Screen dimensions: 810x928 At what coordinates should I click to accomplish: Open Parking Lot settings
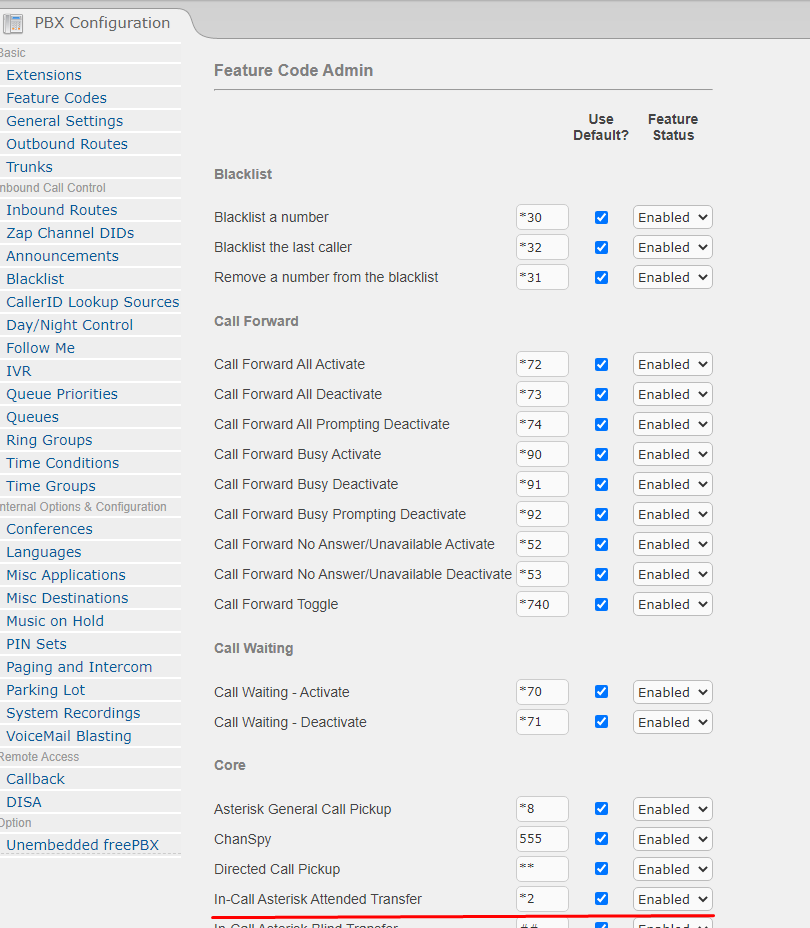click(x=45, y=691)
